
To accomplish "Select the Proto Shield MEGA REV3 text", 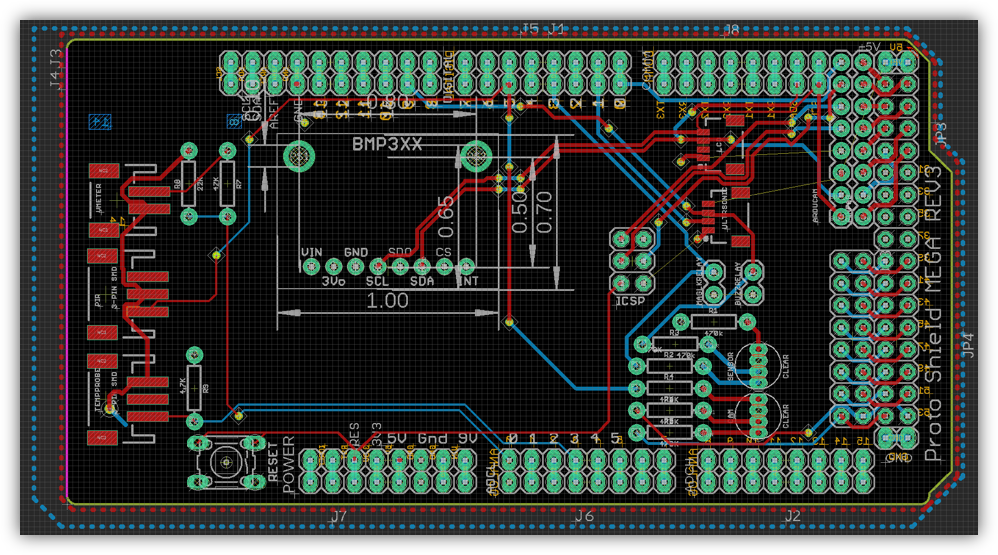I will (x=932, y=313).
